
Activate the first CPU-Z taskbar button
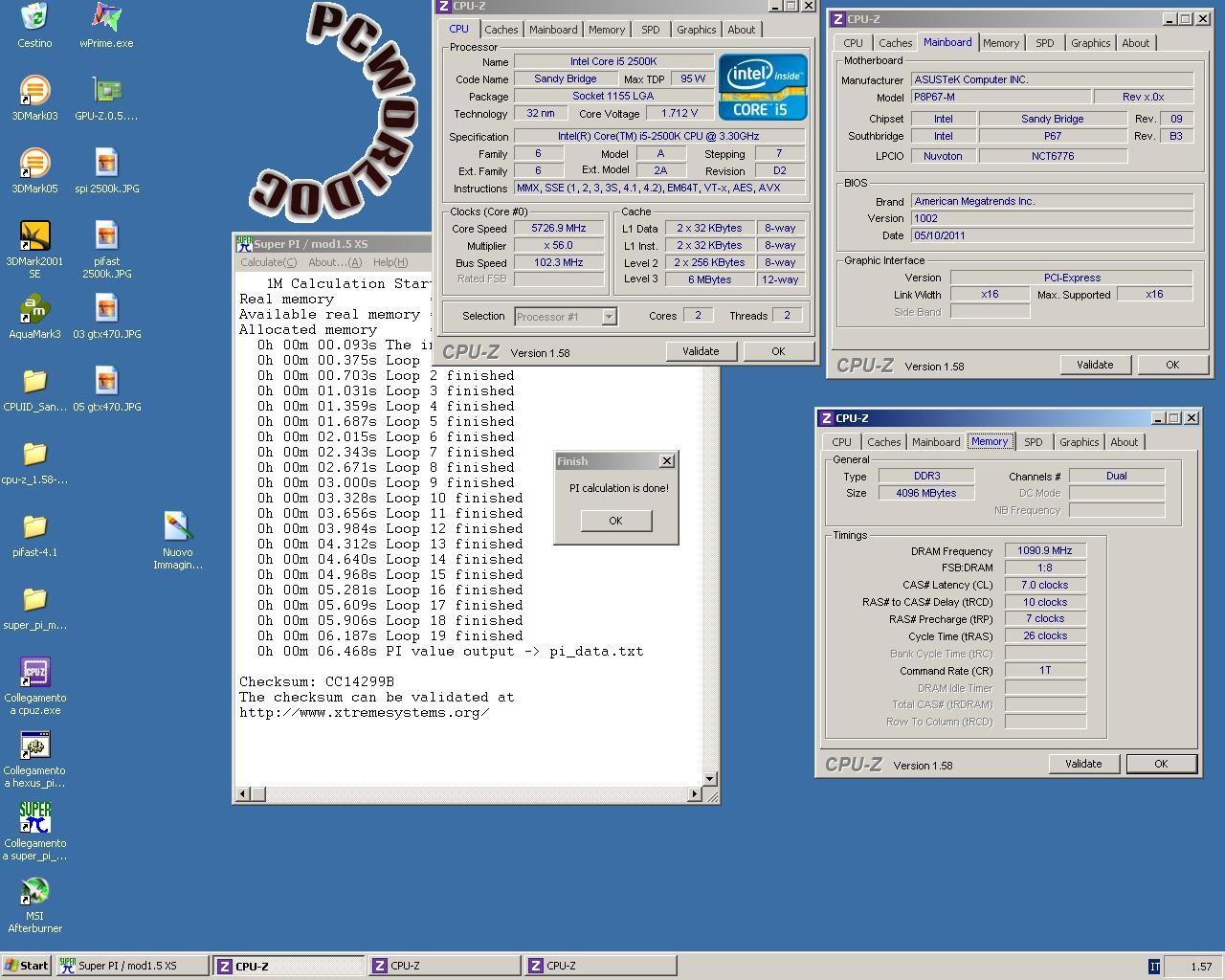tap(288, 967)
